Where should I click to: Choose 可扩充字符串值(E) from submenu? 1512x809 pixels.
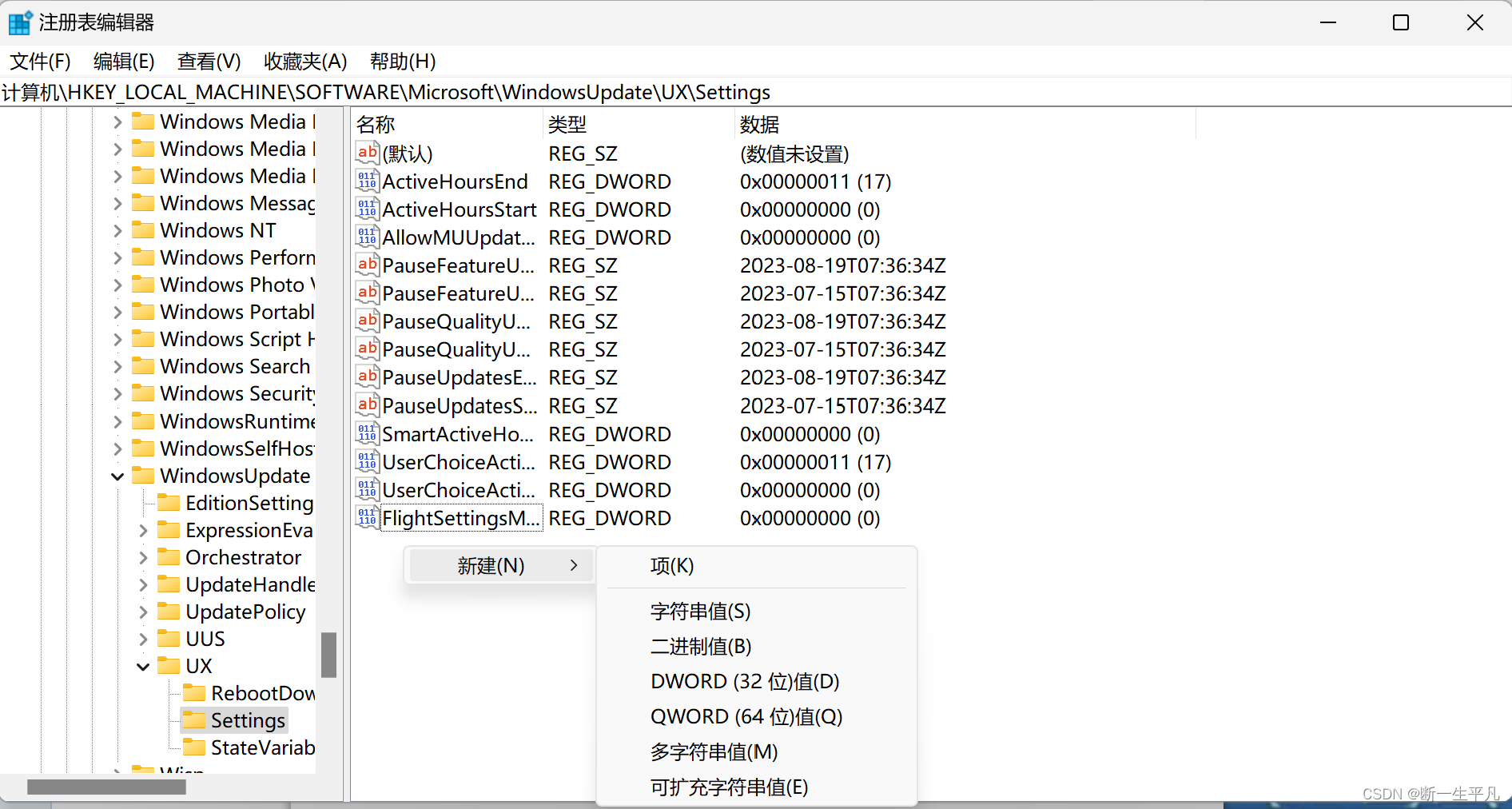pyautogui.click(x=757, y=787)
